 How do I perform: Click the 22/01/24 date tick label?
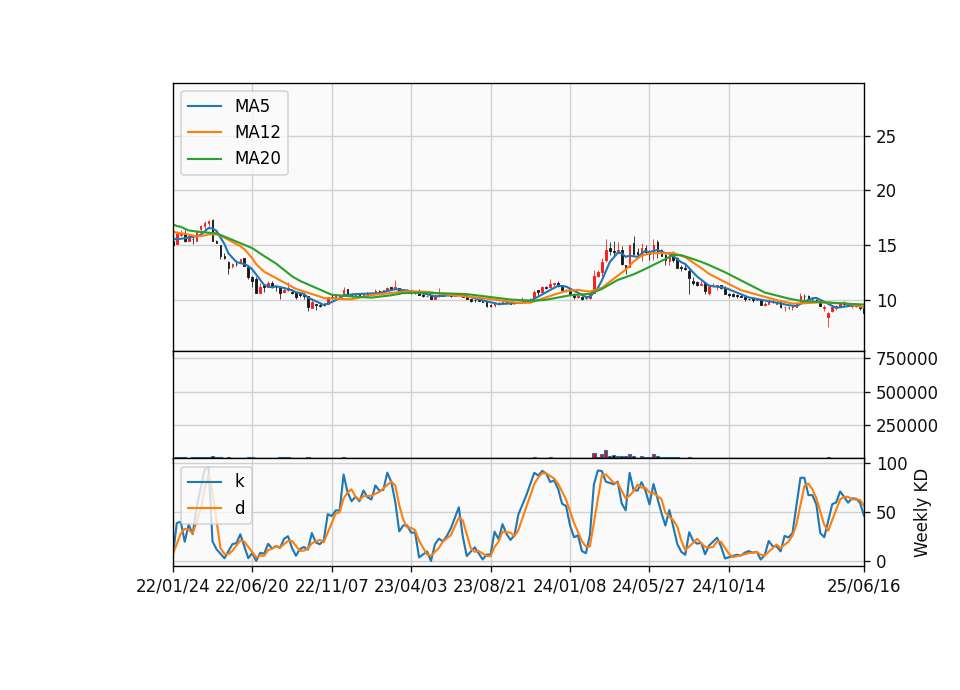click(173, 587)
